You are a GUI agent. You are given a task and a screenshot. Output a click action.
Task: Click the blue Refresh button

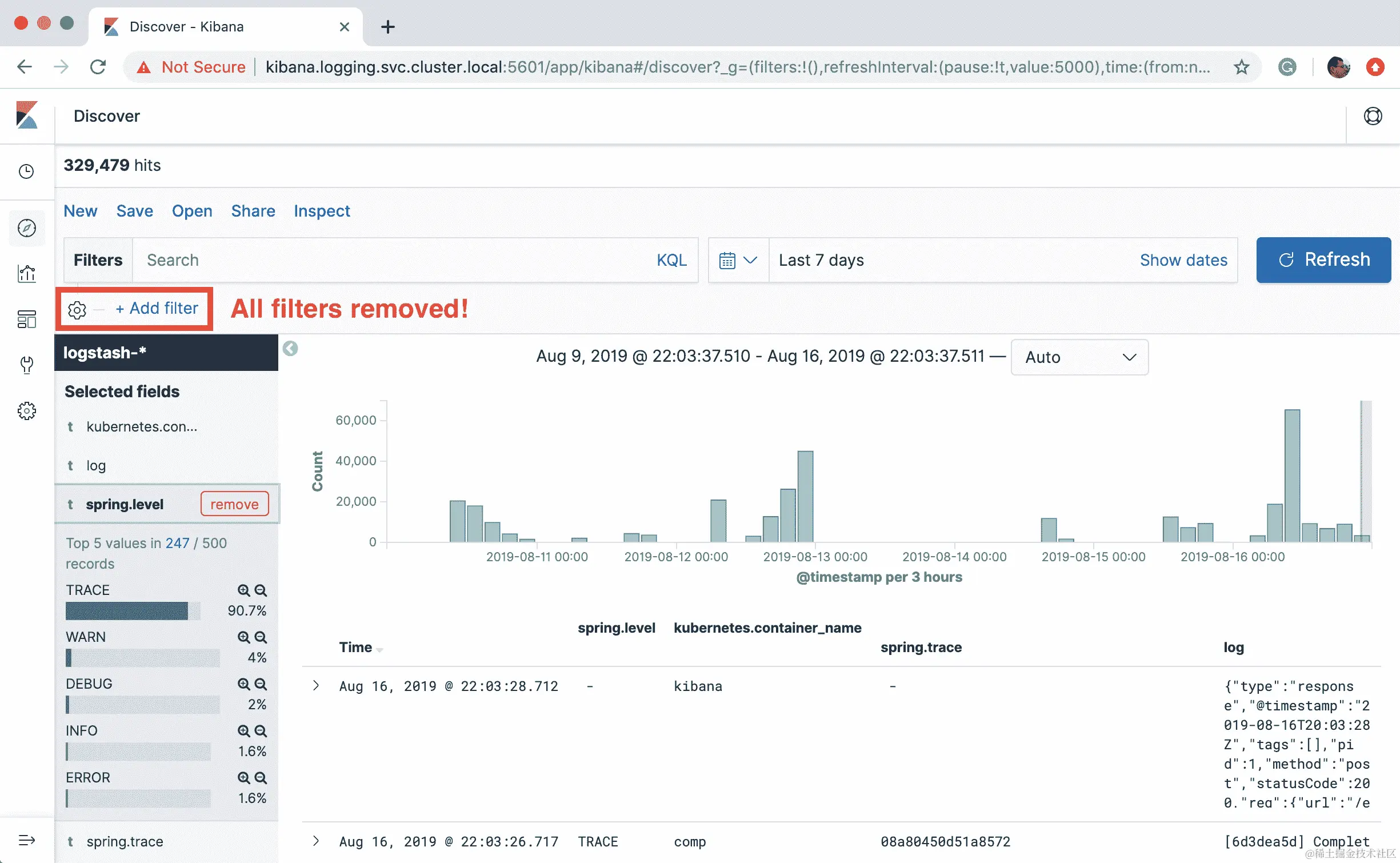[1323, 260]
